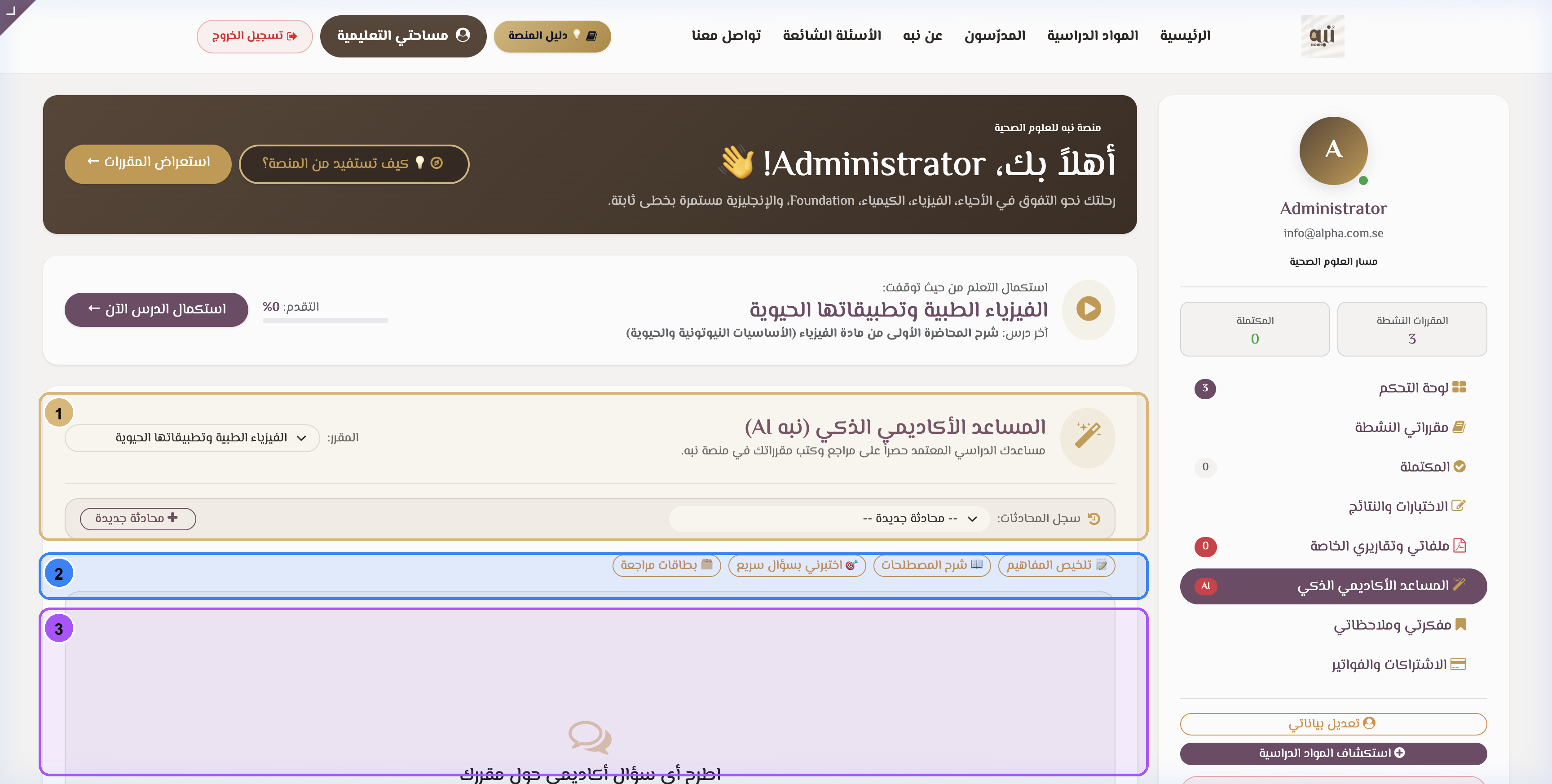Viewport: 1552px width, 784px height.
Task: Click the المكتملة stat card showing 0
Action: tap(1254, 329)
